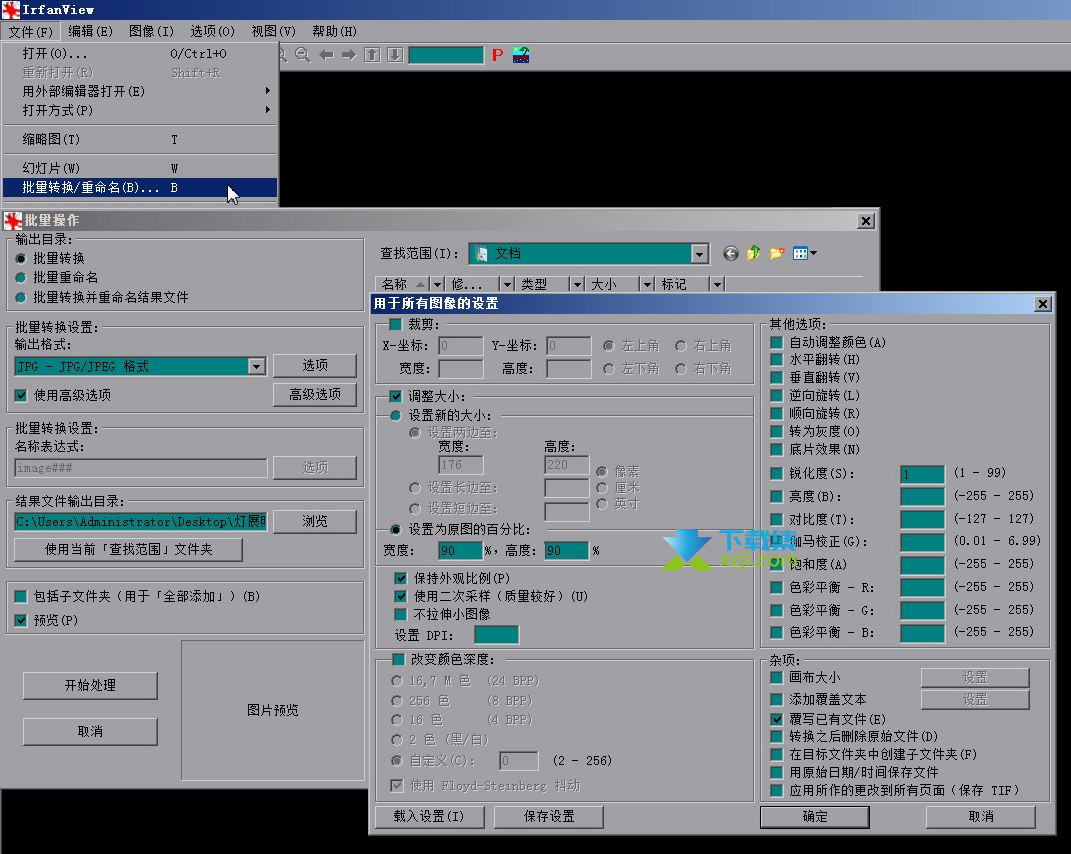This screenshot has height=854, width=1071.
Task: Select 批量转换并重命名结果文件 radio option
Action: point(21,297)
